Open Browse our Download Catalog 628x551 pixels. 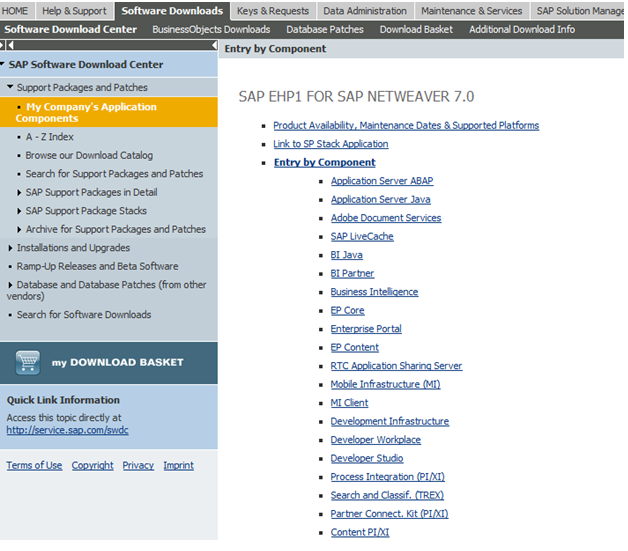point(89,155)
